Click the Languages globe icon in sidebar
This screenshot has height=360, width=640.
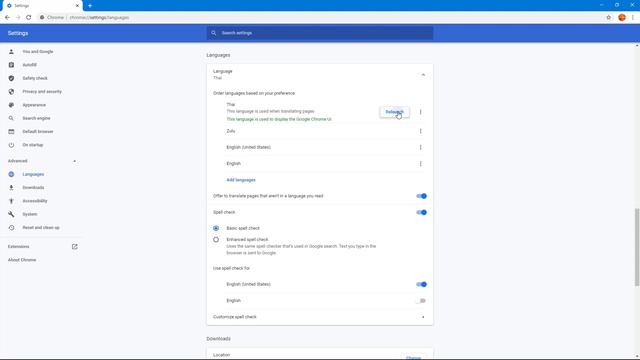point(11,174)
